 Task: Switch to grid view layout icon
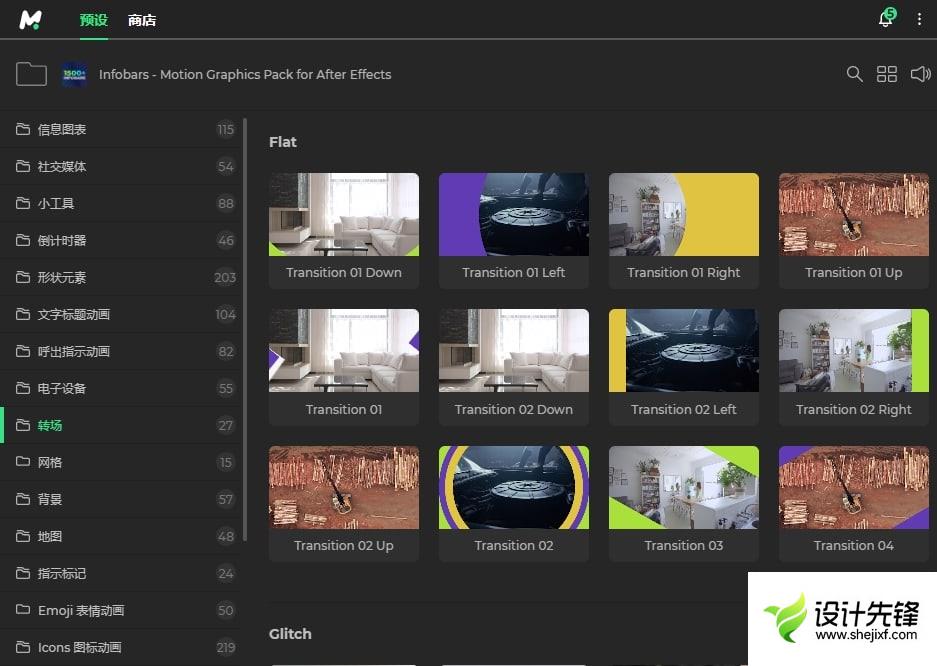pyautogui.click(x=887, y=74)
